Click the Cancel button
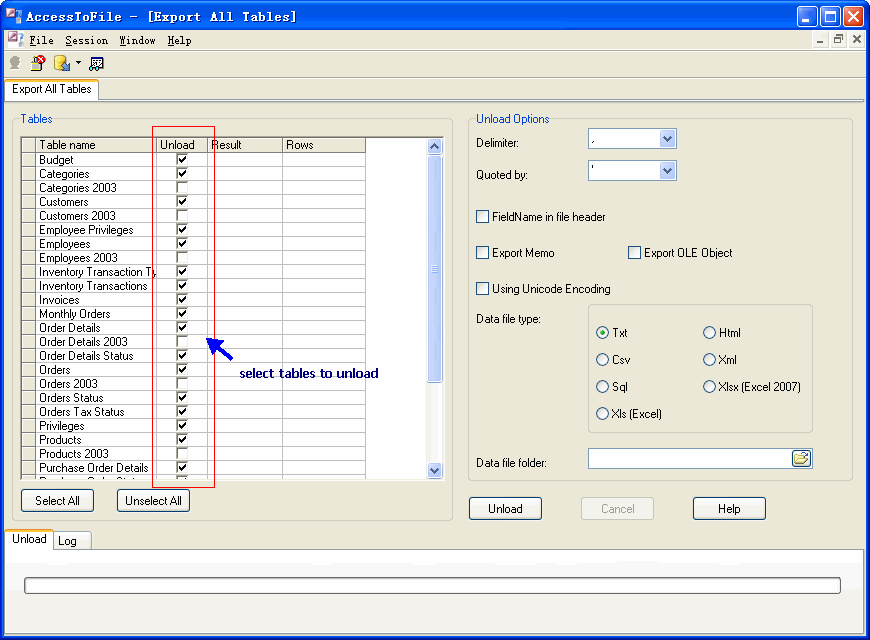This screenshot has width=870, height=640. [617, 508]
